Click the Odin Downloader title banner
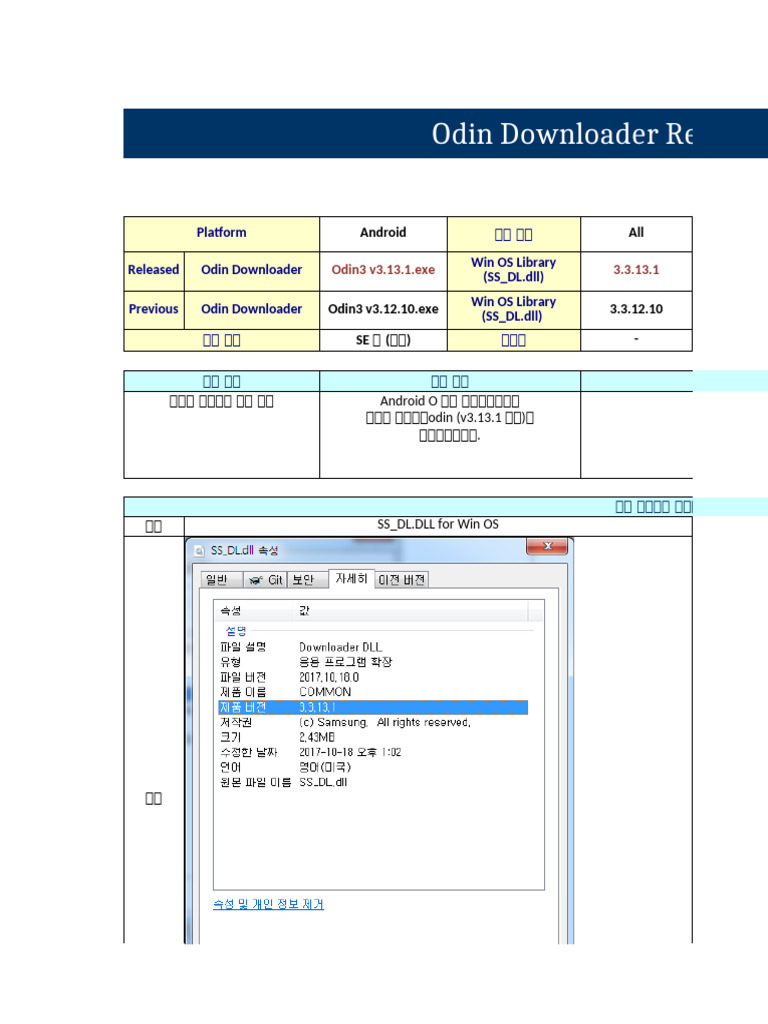Image resolution: width=768 pixels, height=1024 pixels. 445,134
